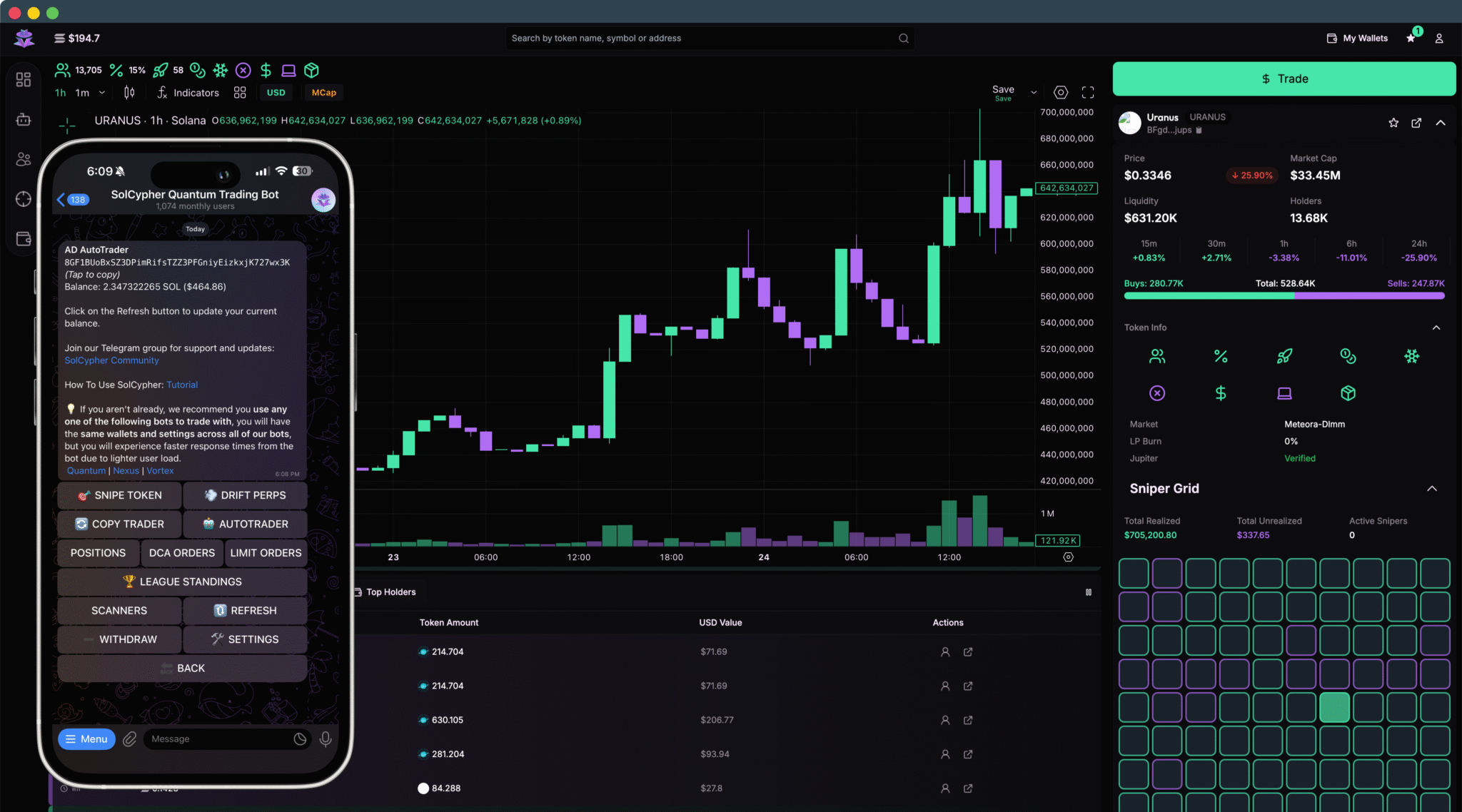Select the bundles cube icon in Token Info
Viewport: 1462px width, 812px height.
point(1348,392)
